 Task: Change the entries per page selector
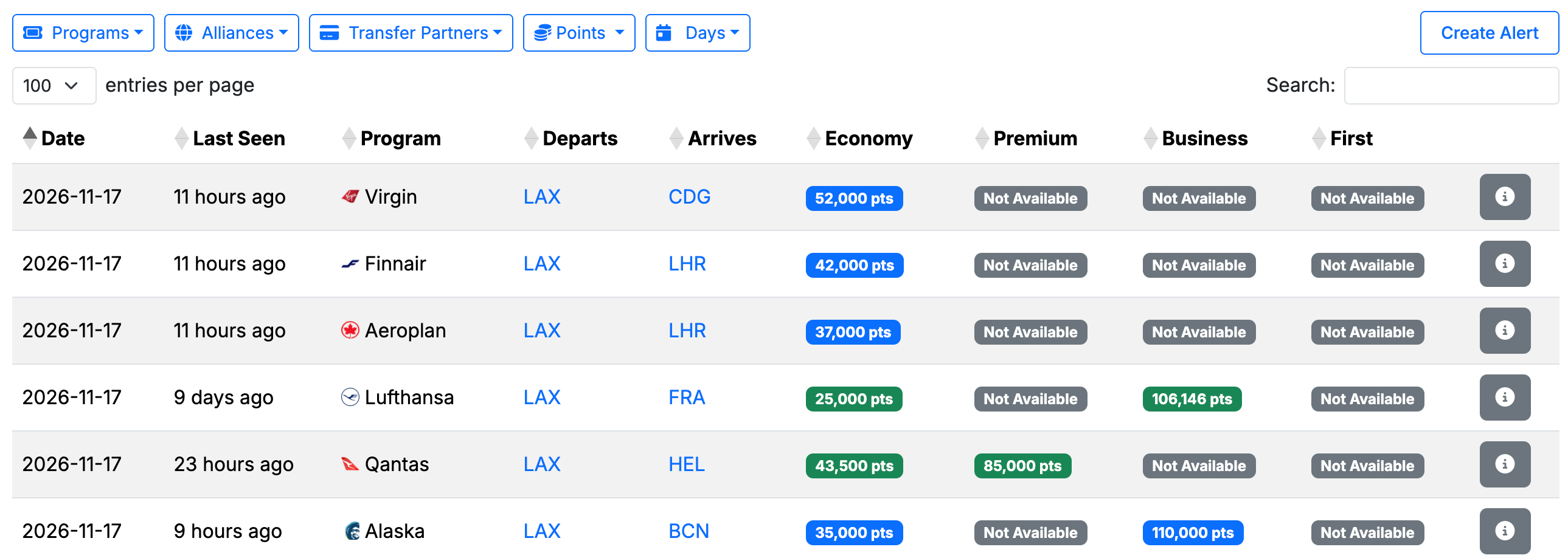[x=54, y=86]
